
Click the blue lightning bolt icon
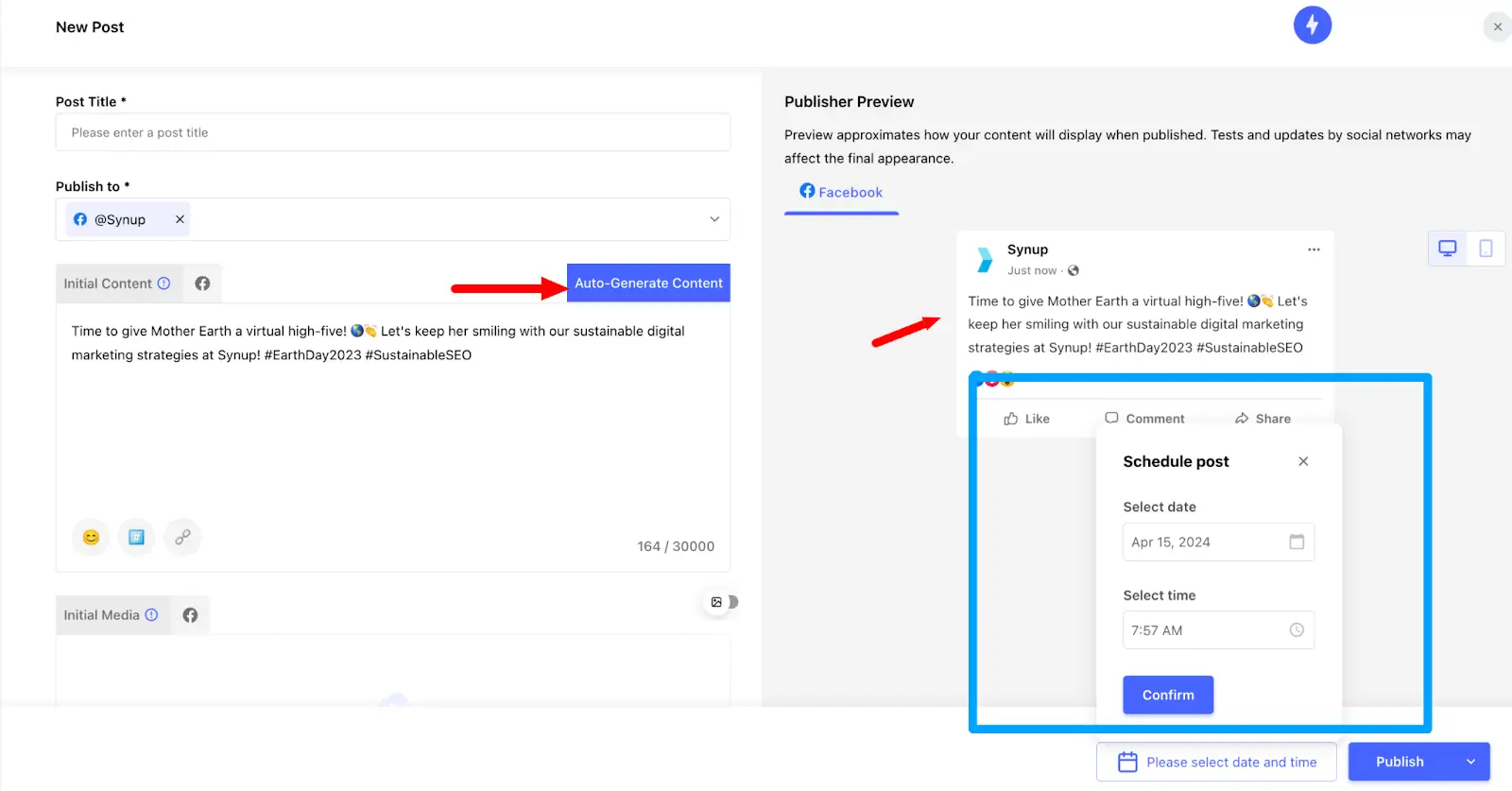(1313, 26)
